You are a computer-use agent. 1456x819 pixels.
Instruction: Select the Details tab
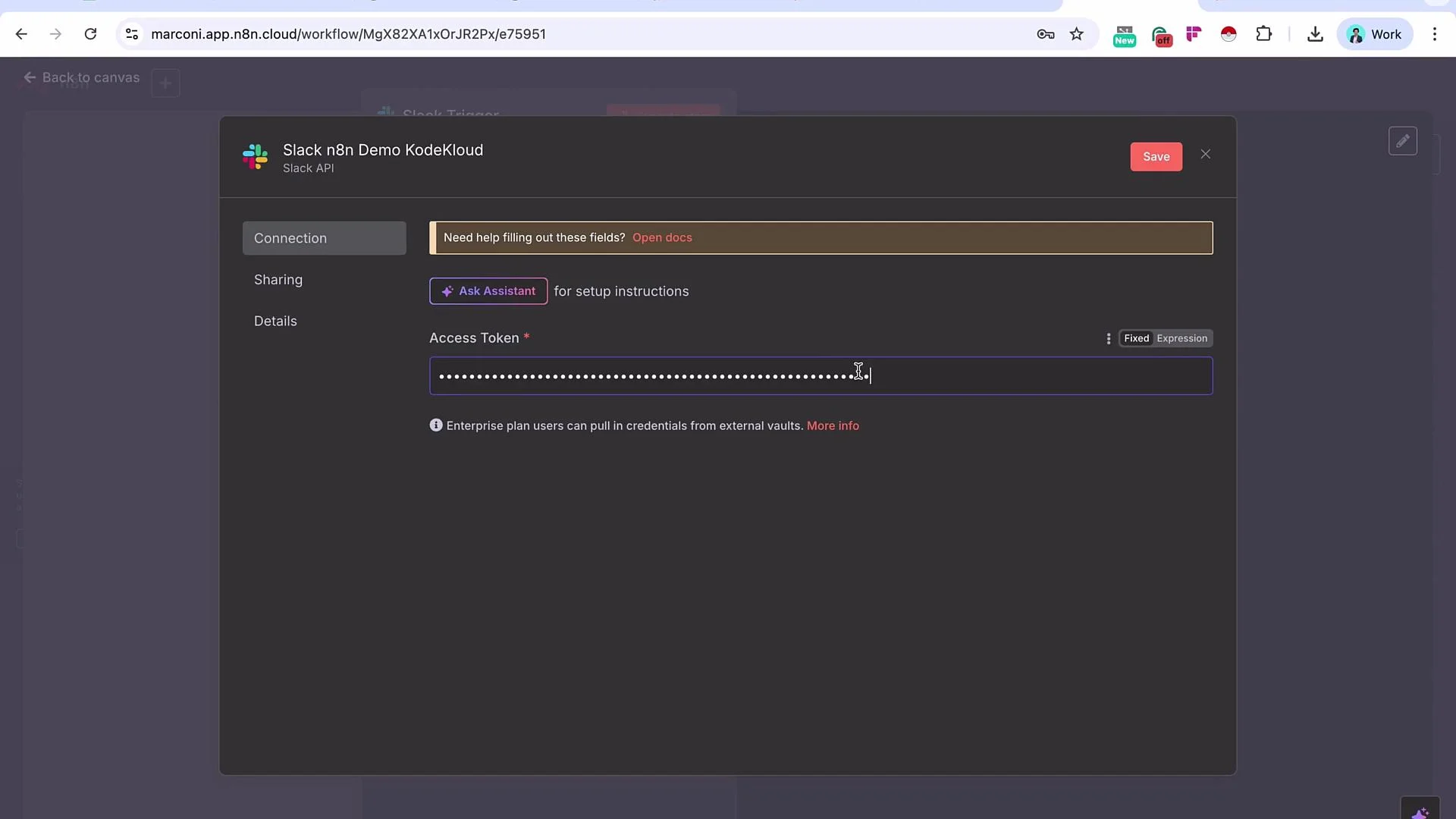click(325, 321)
